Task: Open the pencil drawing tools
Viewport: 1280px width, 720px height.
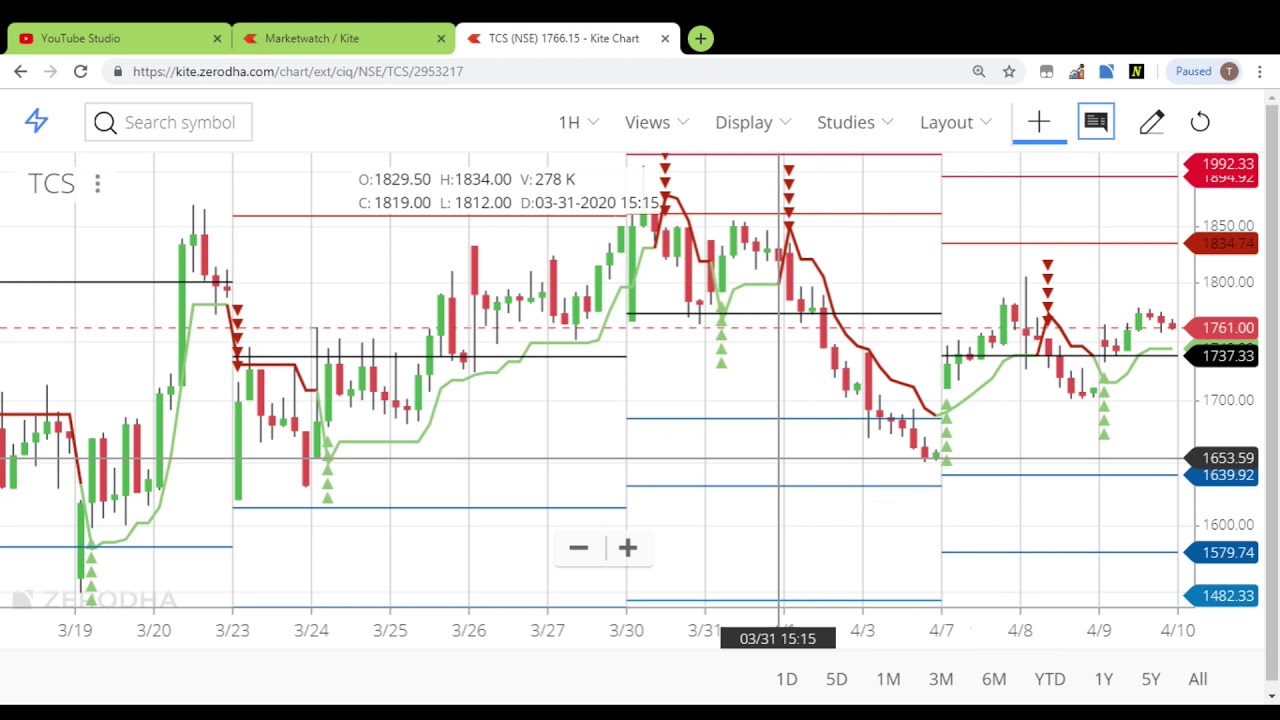Action: 1151,122
